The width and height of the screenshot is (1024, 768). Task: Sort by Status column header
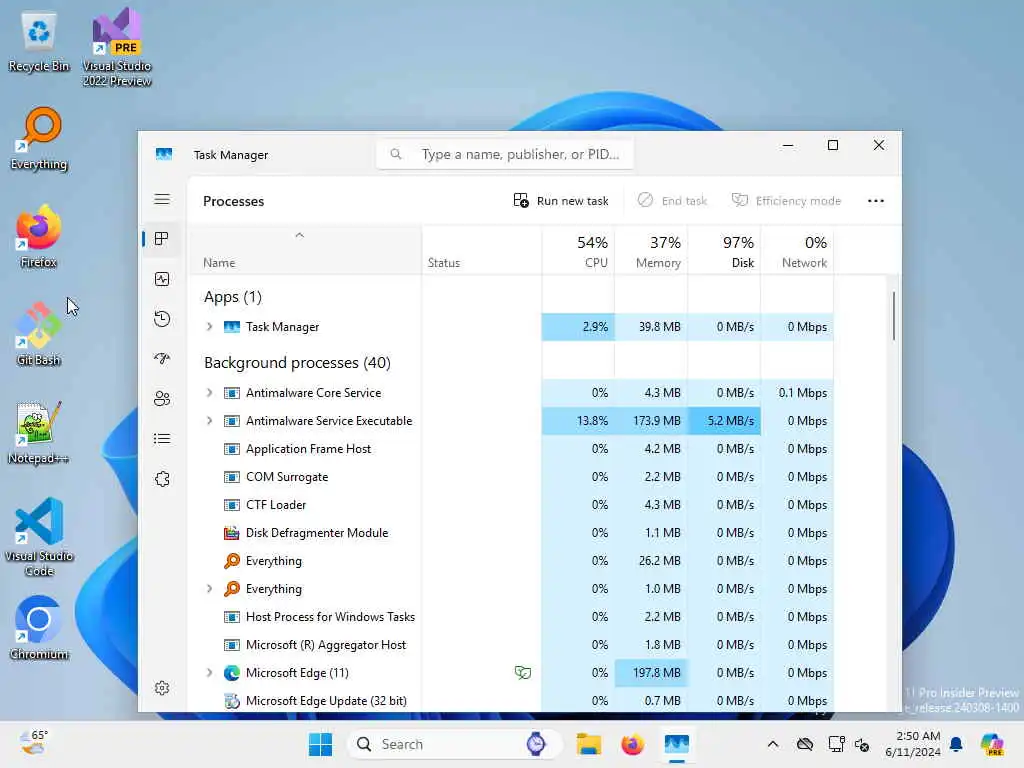(x=481, y=251)
